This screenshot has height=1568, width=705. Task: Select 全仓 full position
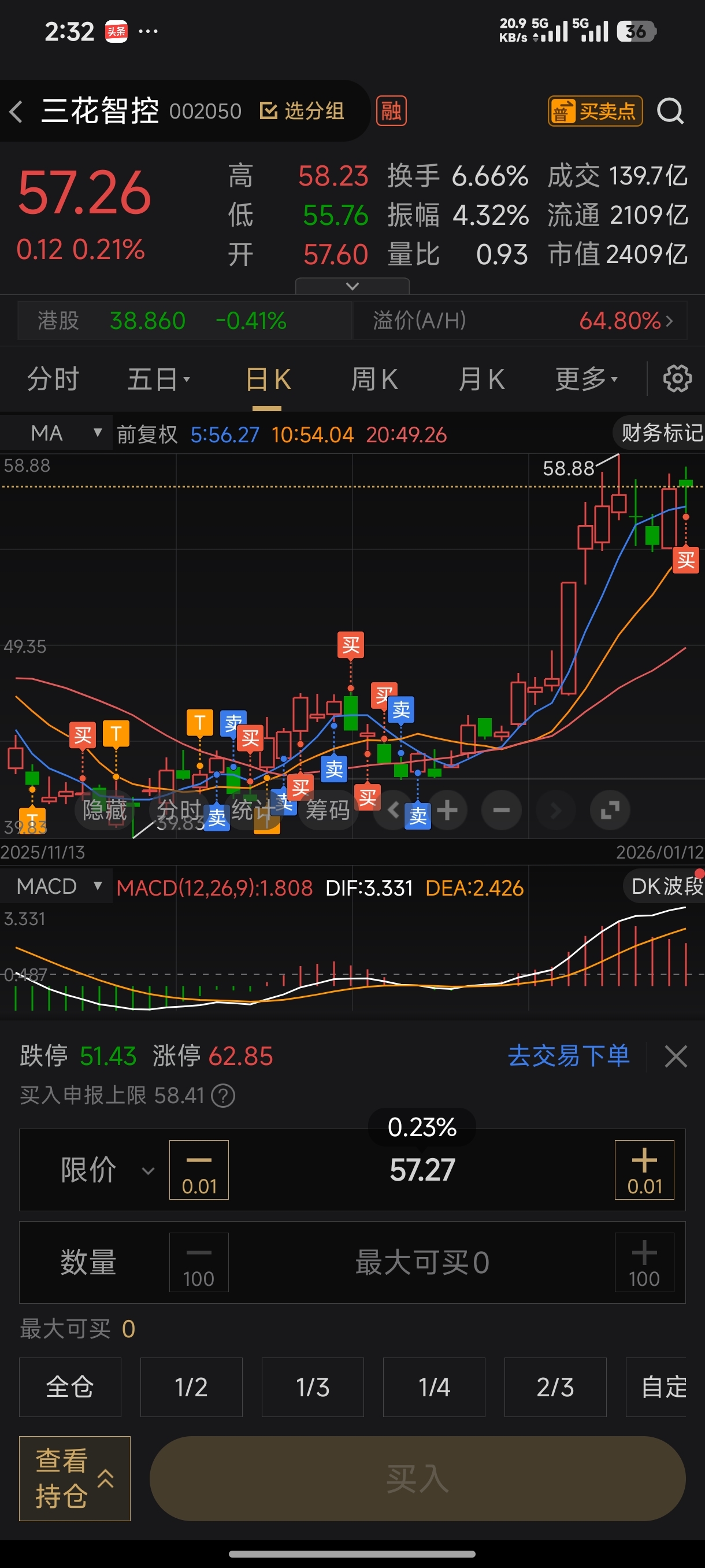pyautogui.click(x=70, y=1387)
